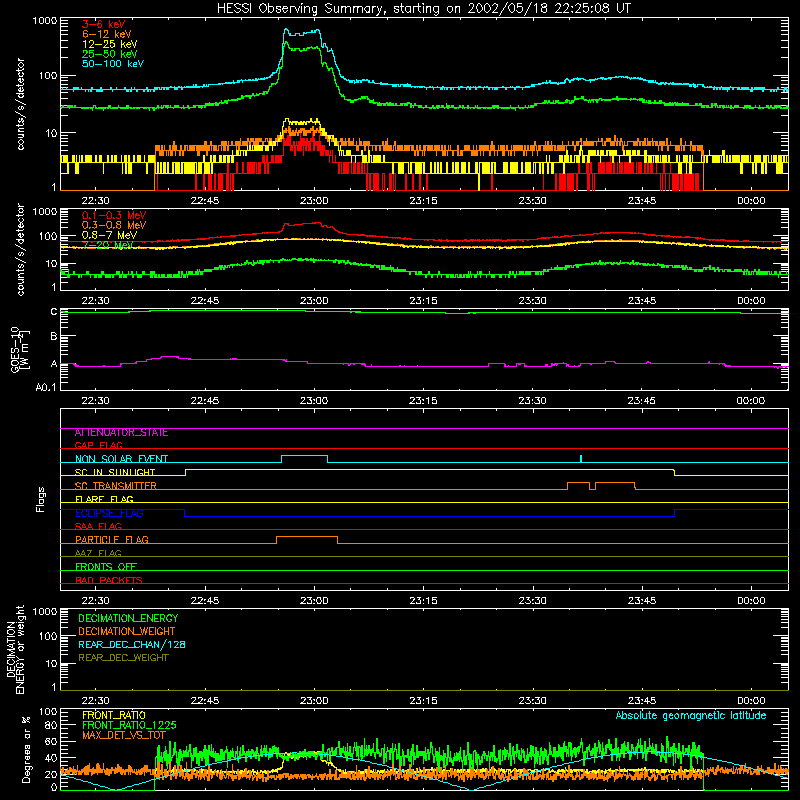
Task: Click the 0.3-0.8 MeV legend entry
Action: (x=114, y=225)
